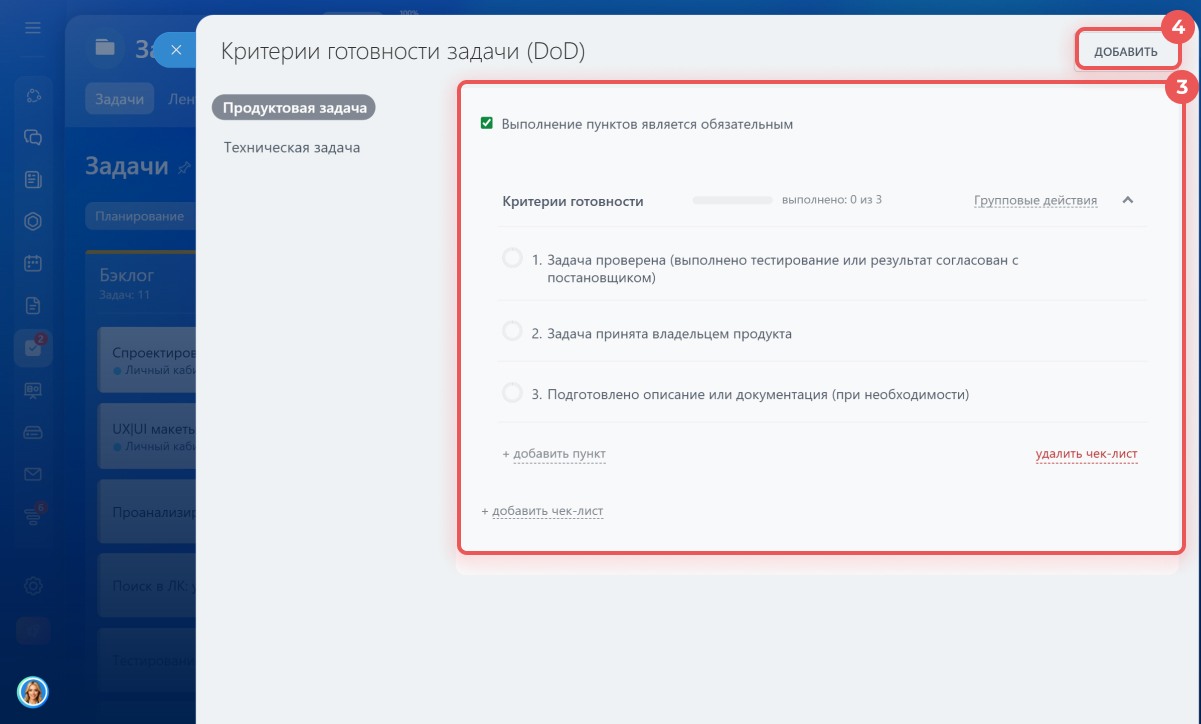Switch to 'Техническая задача' type
This screenshot has width=1201, height=724.
click(x=292, y=148)
